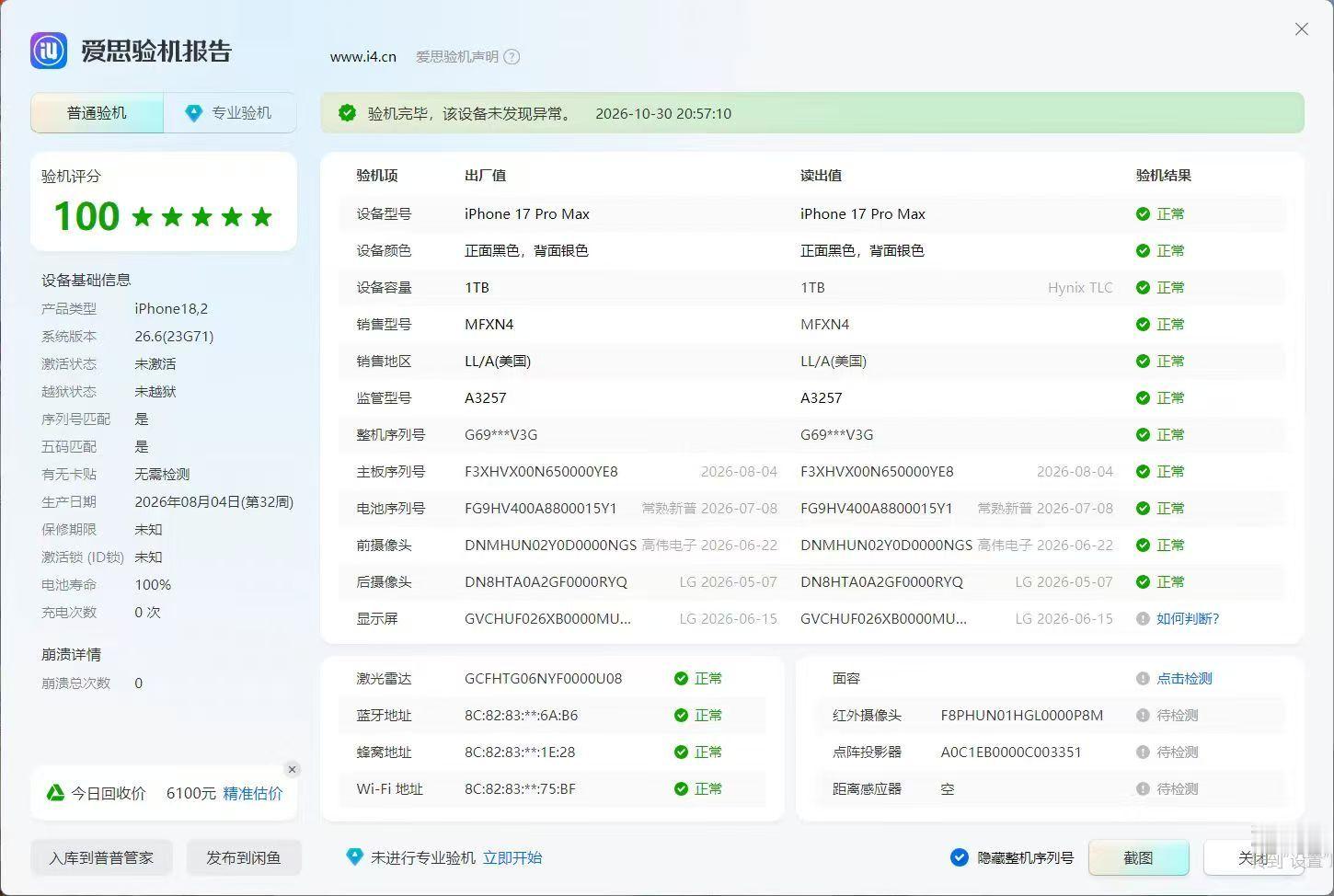The image size is (1334, 896).
Task: Click the i4 app logo icon
Action: coord(49,51)
